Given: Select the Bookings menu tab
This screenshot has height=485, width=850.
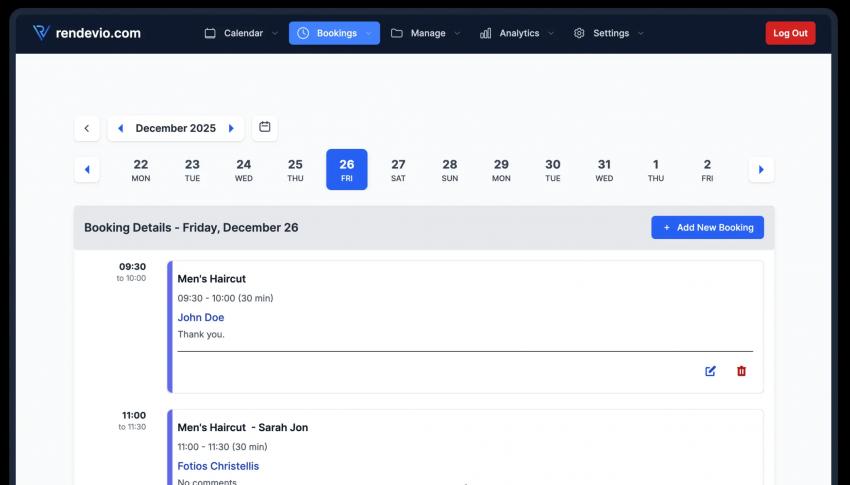Looking at the screenshot, I should coord(334,33).
